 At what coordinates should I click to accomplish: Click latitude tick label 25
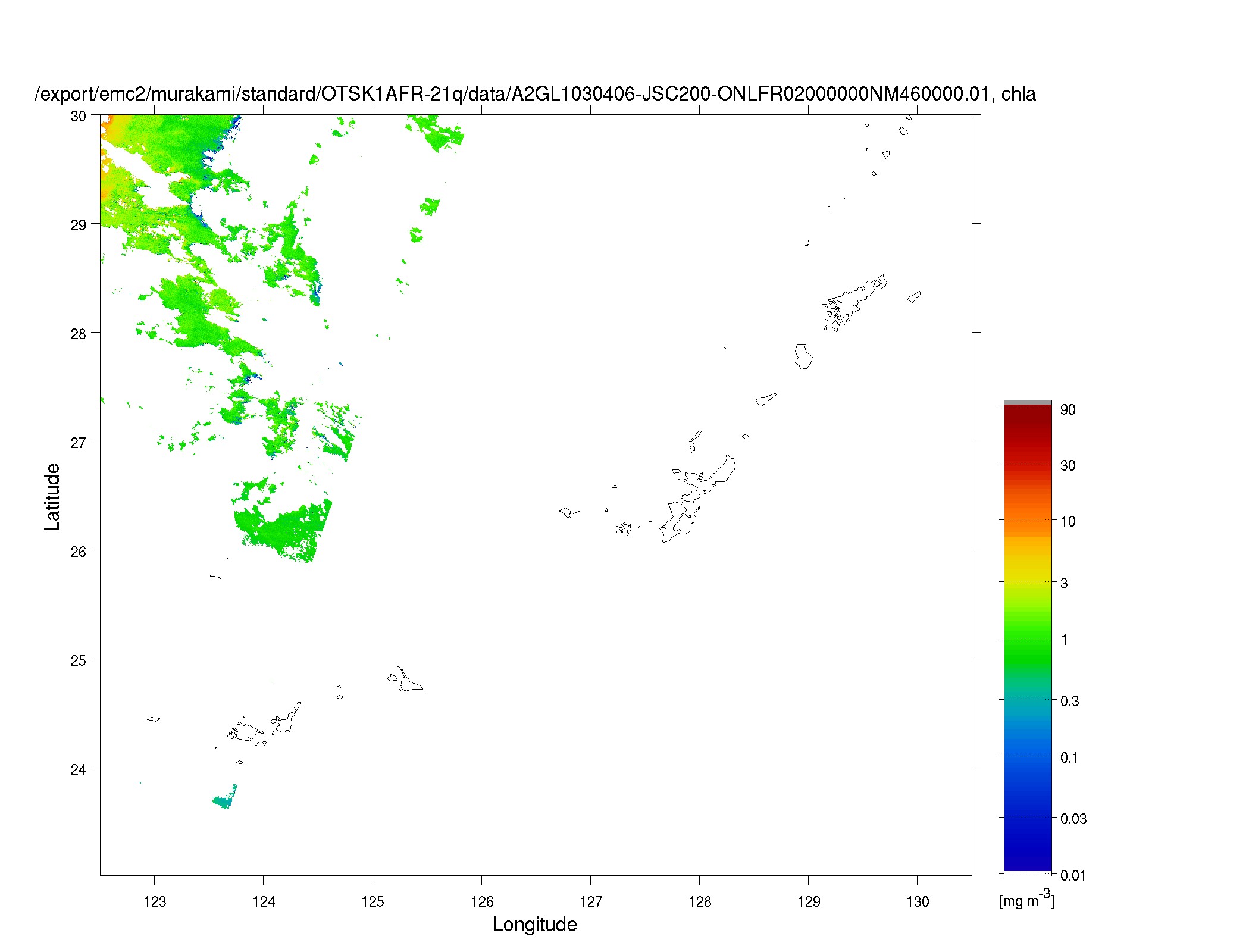tap(79, 660)
